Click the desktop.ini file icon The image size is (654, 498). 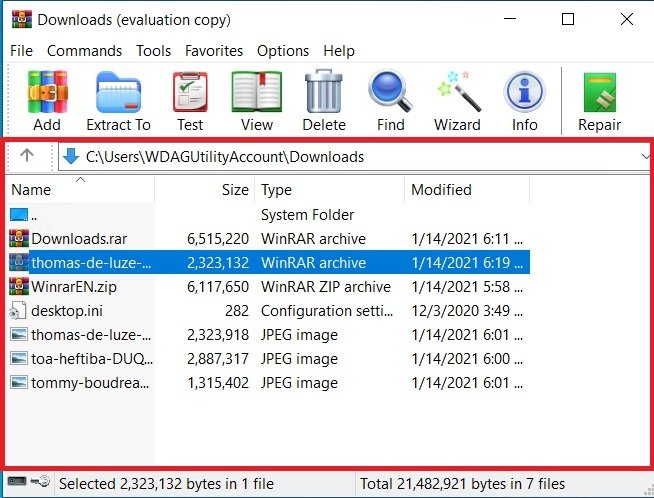tap(18, 311)
